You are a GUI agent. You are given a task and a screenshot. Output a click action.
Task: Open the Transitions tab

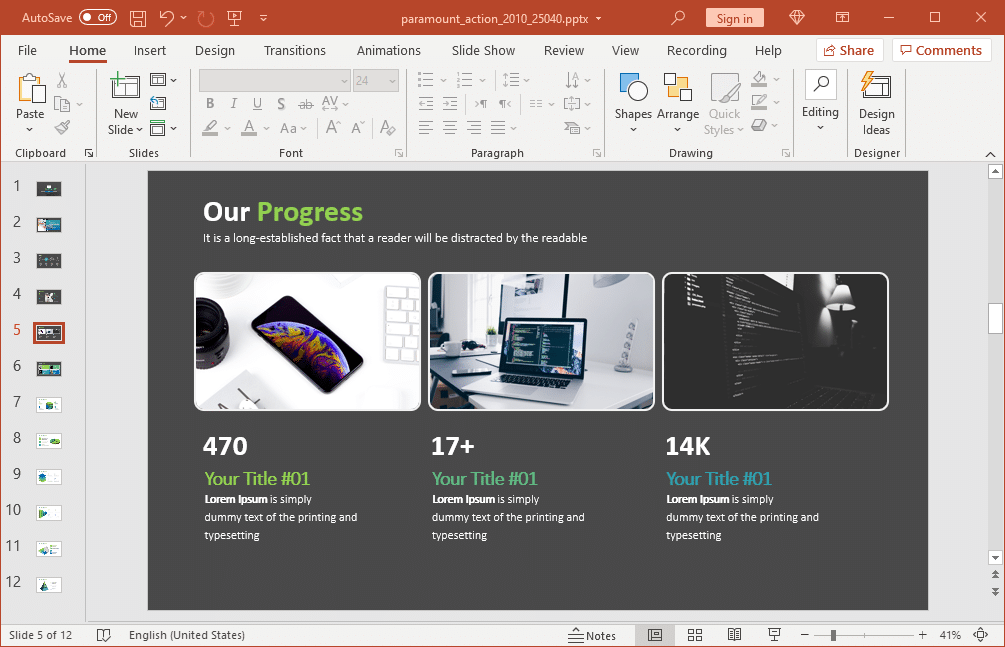tap(294, 50)
